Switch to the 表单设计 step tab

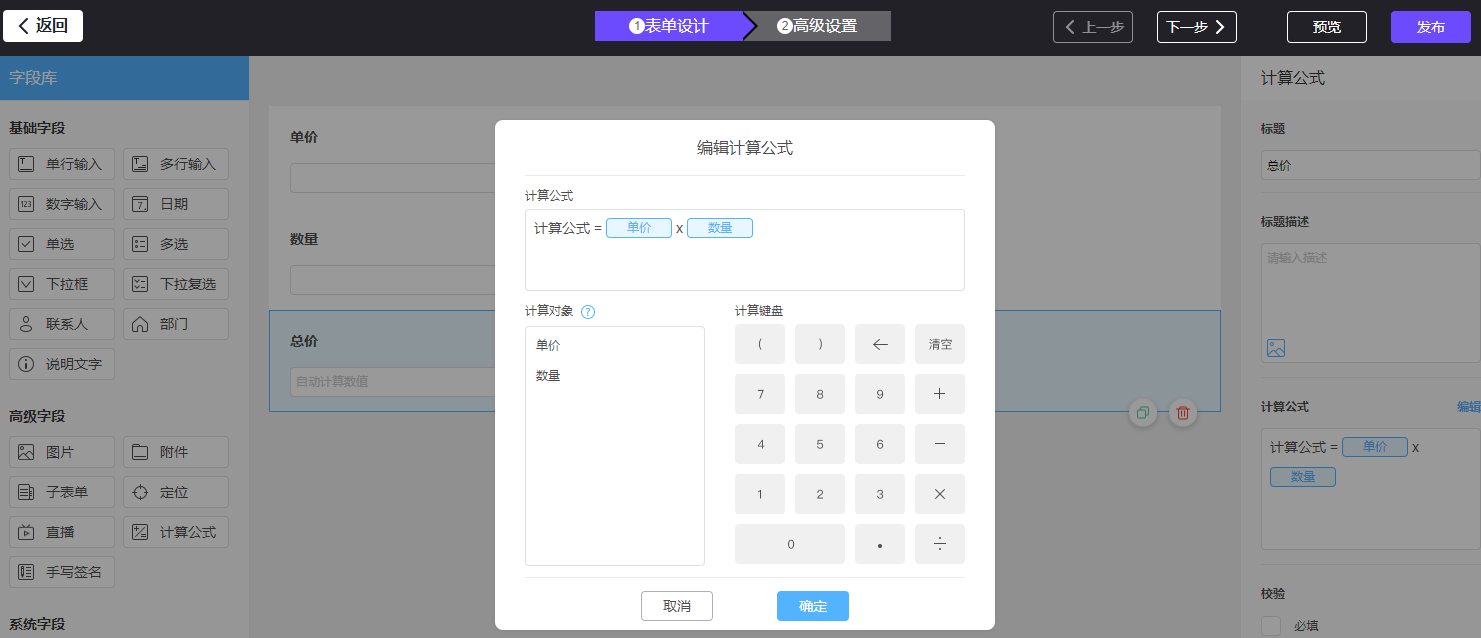click(668, 27)
